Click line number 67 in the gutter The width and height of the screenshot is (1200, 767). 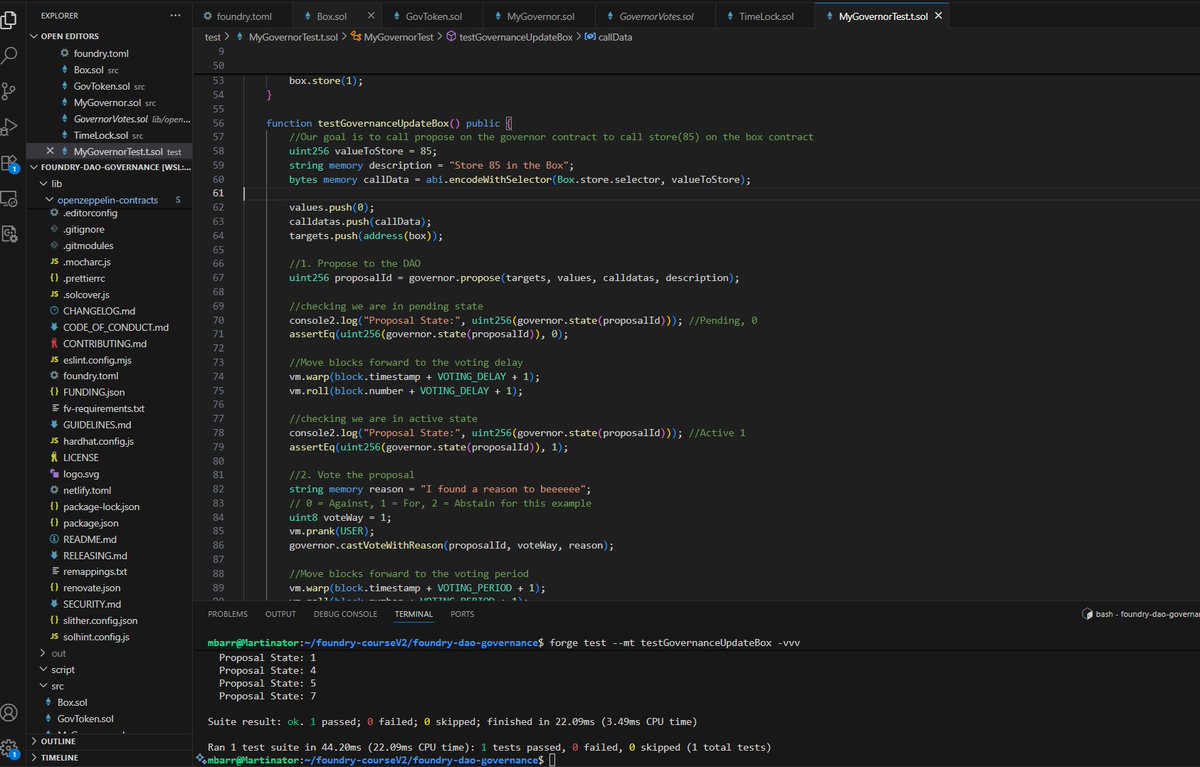coord(220,277)
